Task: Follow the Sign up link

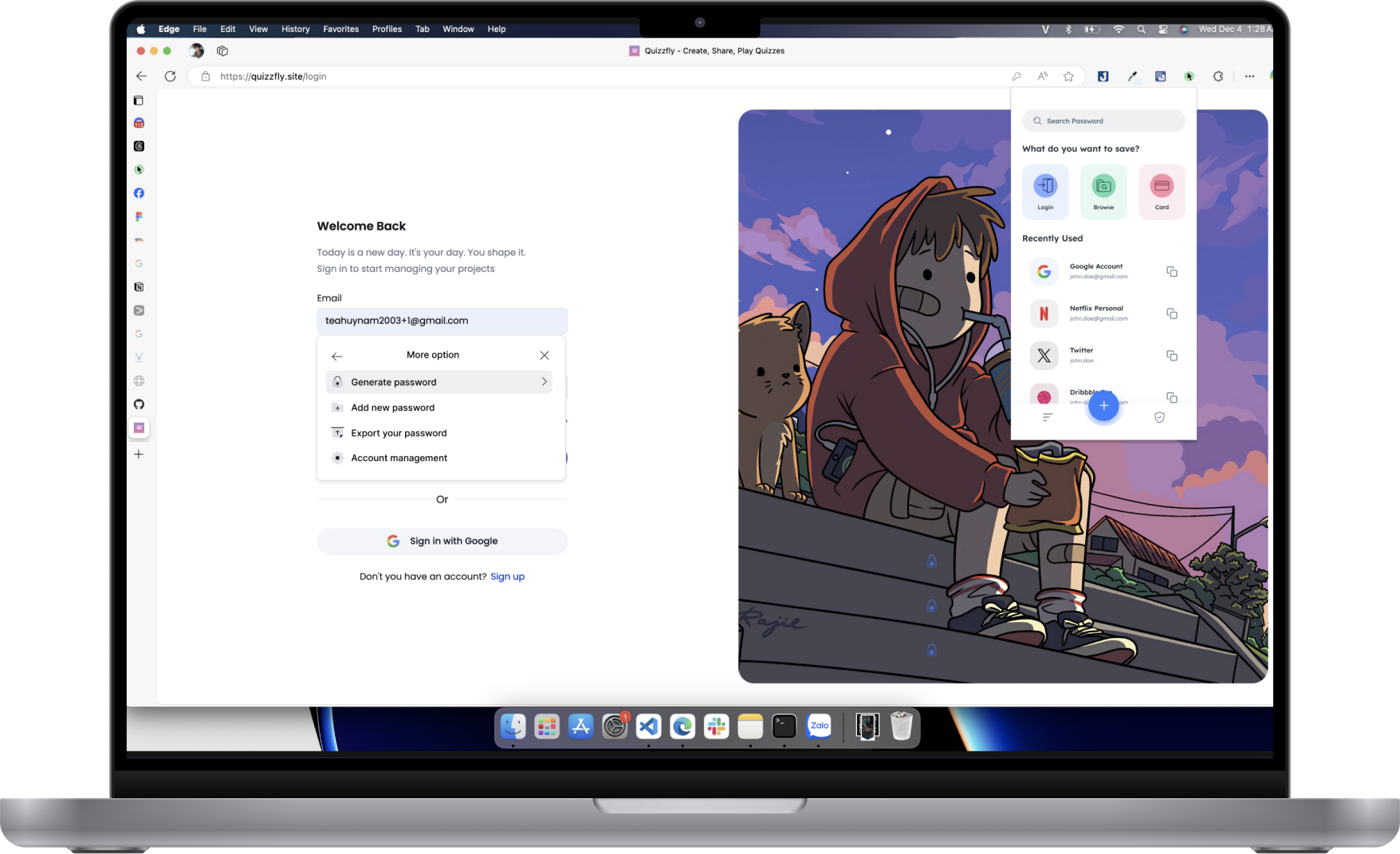Action: point(507,577)
